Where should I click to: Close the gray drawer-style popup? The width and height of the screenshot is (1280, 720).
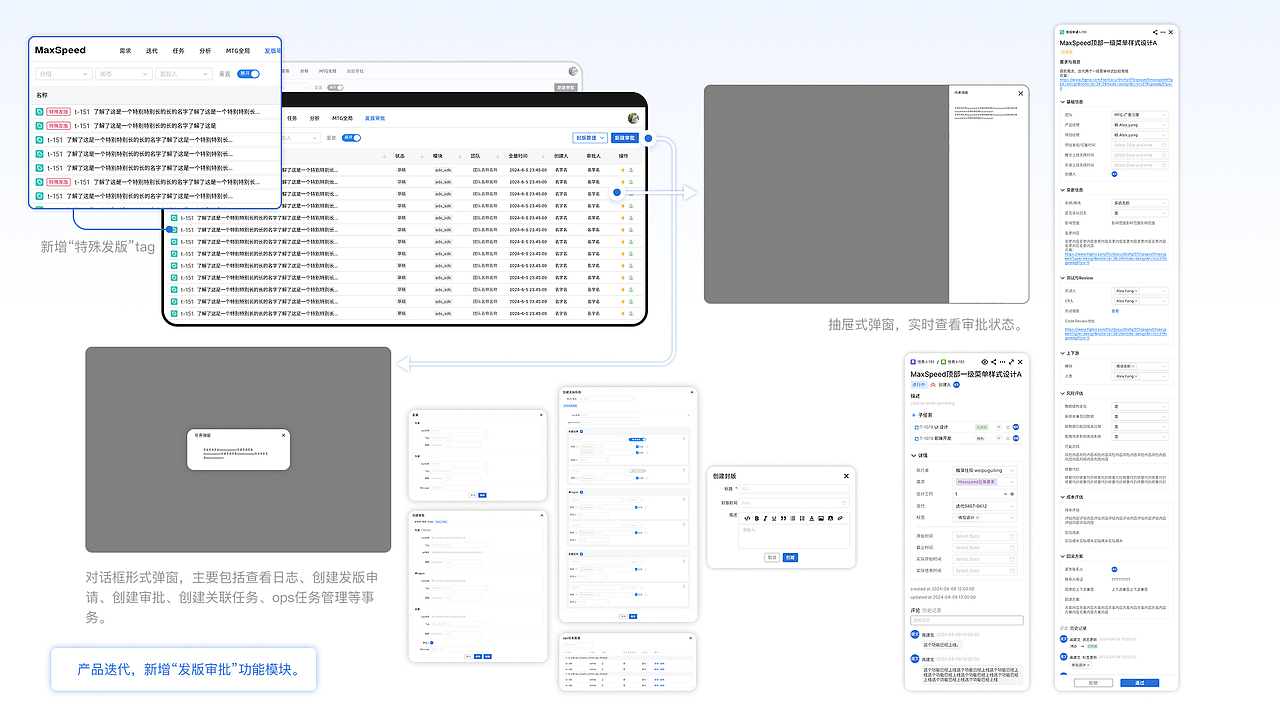coord(1020,93)
